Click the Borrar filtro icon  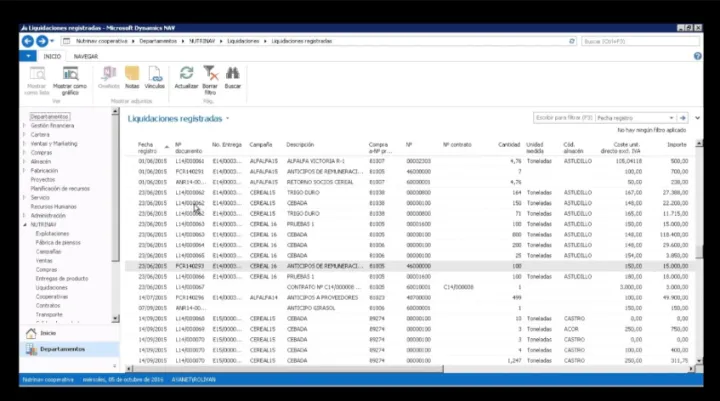click(210, 74)
